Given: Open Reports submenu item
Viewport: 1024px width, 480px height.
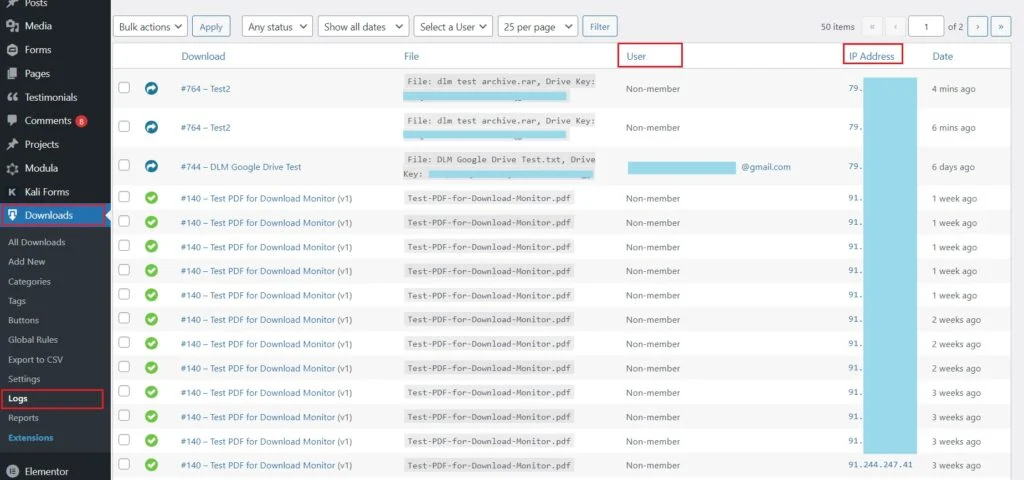Looking at the screenshot, I should pyautogui.click(x=23, y=418).
